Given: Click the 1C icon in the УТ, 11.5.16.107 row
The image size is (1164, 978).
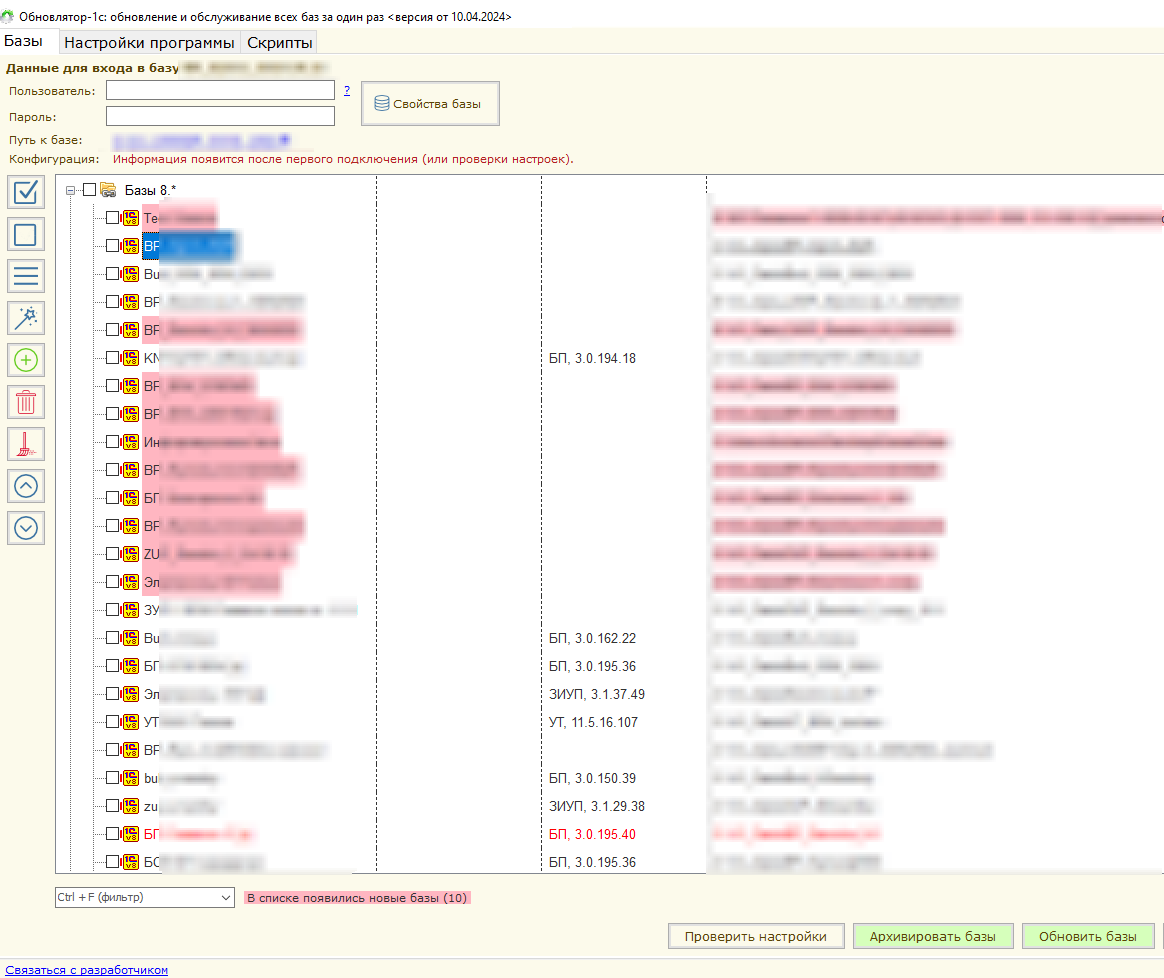Looking at the screenshot, I should click(x=131, y=722).
